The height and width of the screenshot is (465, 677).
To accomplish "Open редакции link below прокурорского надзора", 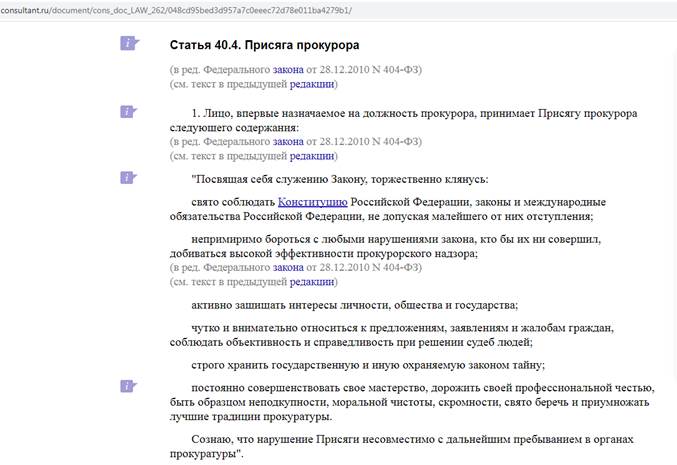I will coord(312,282).
